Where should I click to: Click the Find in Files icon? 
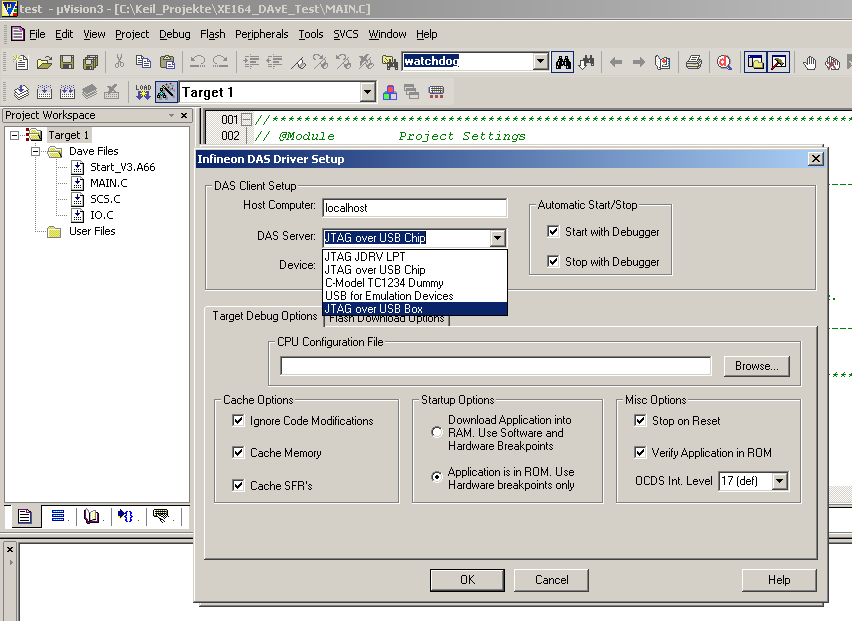(x=390, y=62)
